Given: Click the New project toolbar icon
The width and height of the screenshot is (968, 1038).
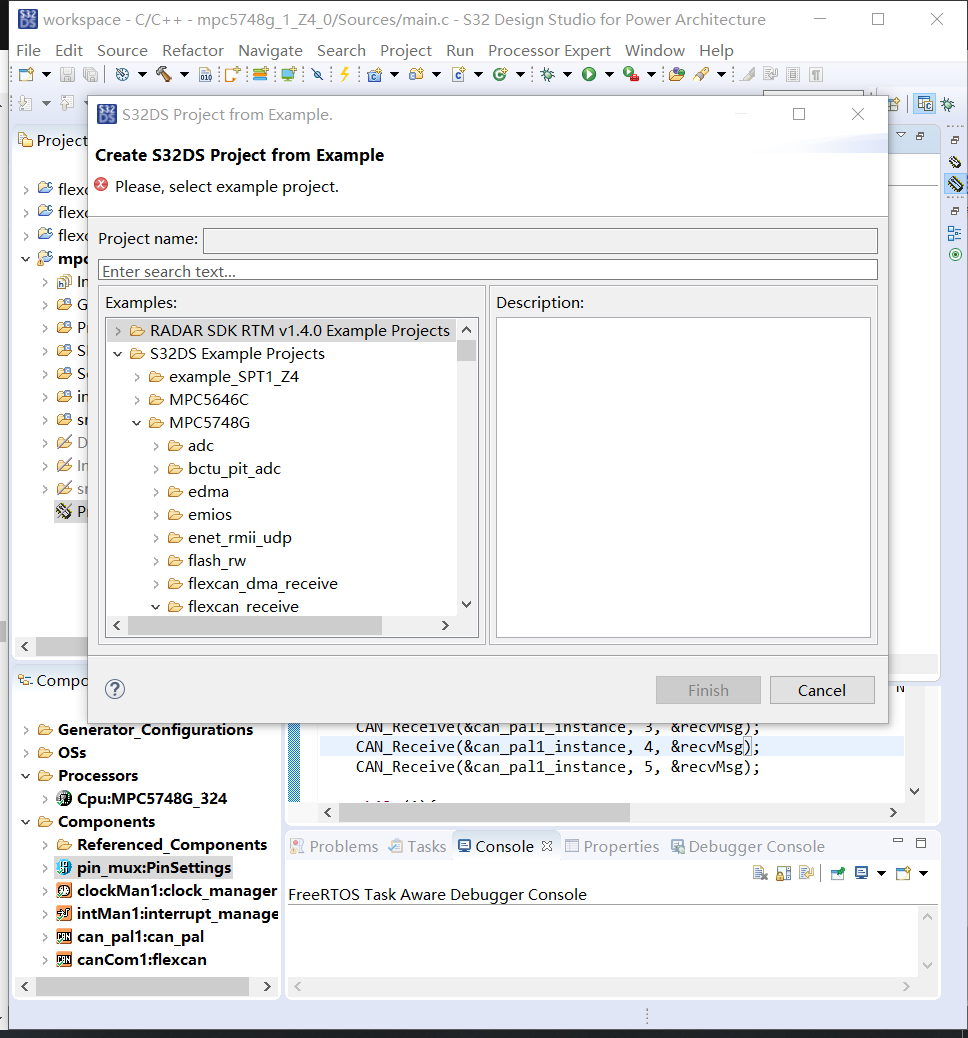Looking at the screenshot, I should click(26, 74).
